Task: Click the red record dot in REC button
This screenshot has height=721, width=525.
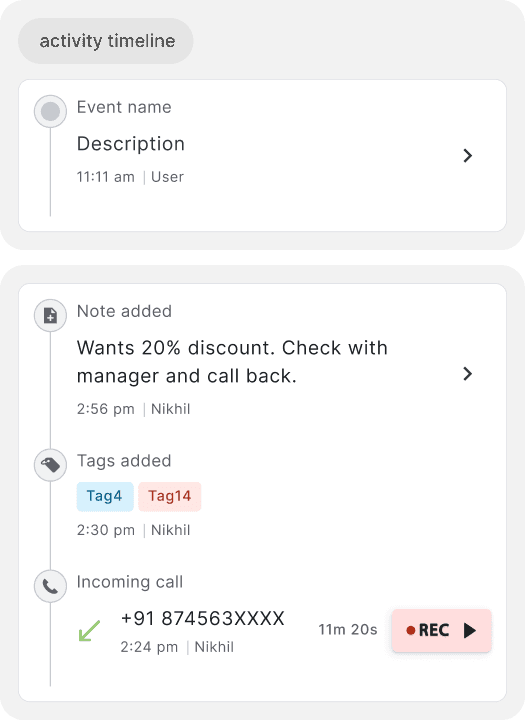Action: pyautogui.click(x=411, y=630)
